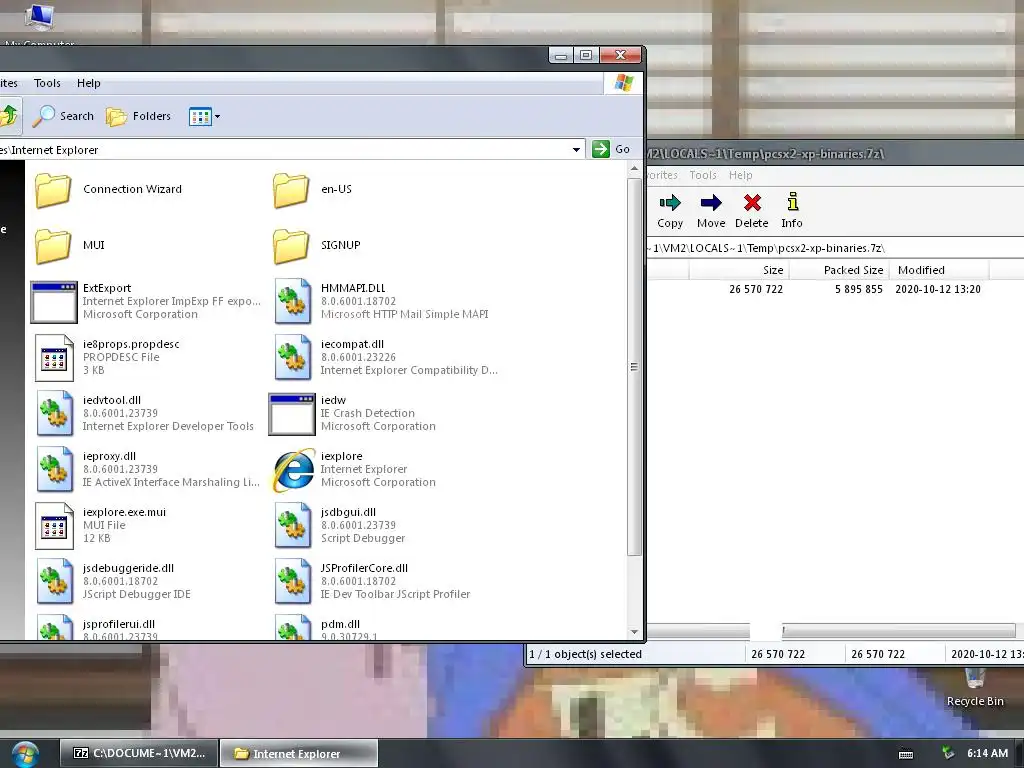Open the MUI folder icon
This screenshot has height=768, width=1024.
coord(53,246)
